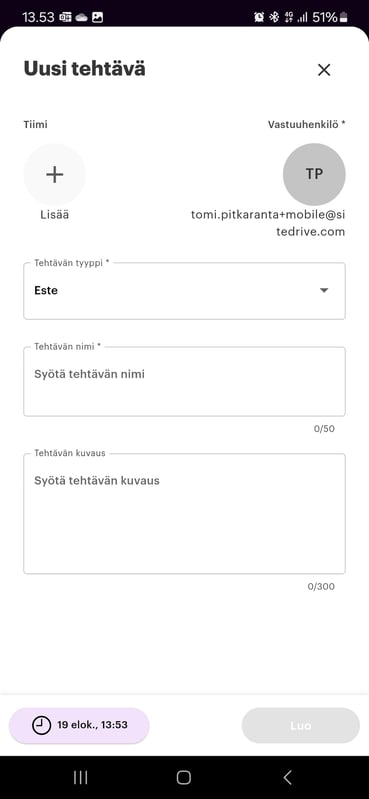Select the Este task type field
The width and height of the screenshot is (369, 799).
tap(184, 291)
